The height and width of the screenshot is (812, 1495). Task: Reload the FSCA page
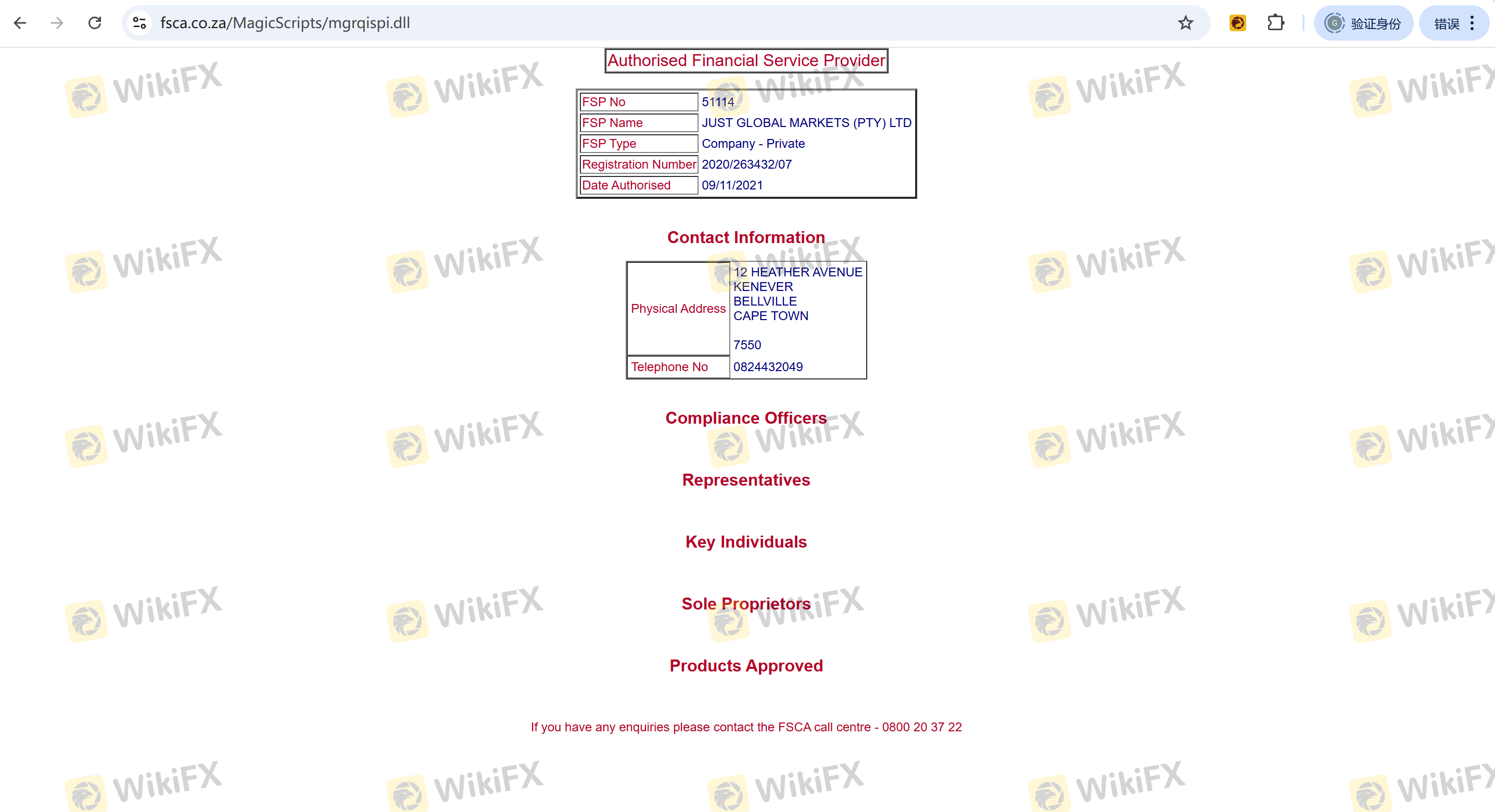pyautogui.click(x=95, y=23)
